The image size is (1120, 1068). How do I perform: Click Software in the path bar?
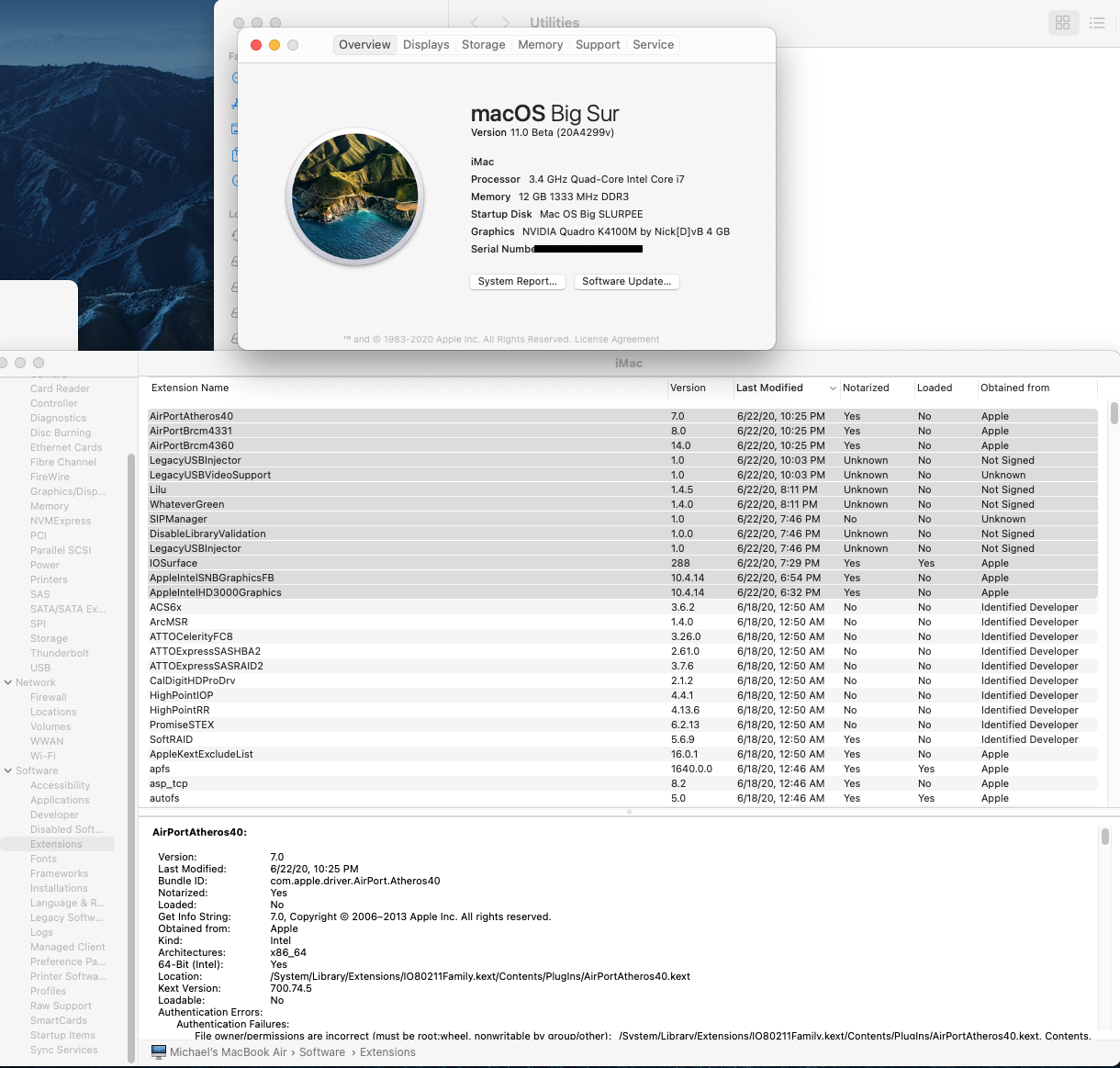point(322,1052)
